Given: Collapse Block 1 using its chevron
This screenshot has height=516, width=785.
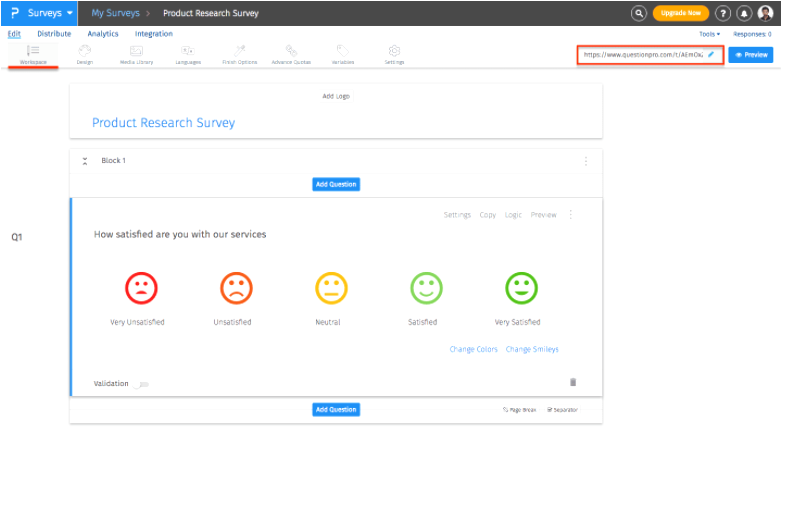Looking at the screenshot, I should click(85, 161).
